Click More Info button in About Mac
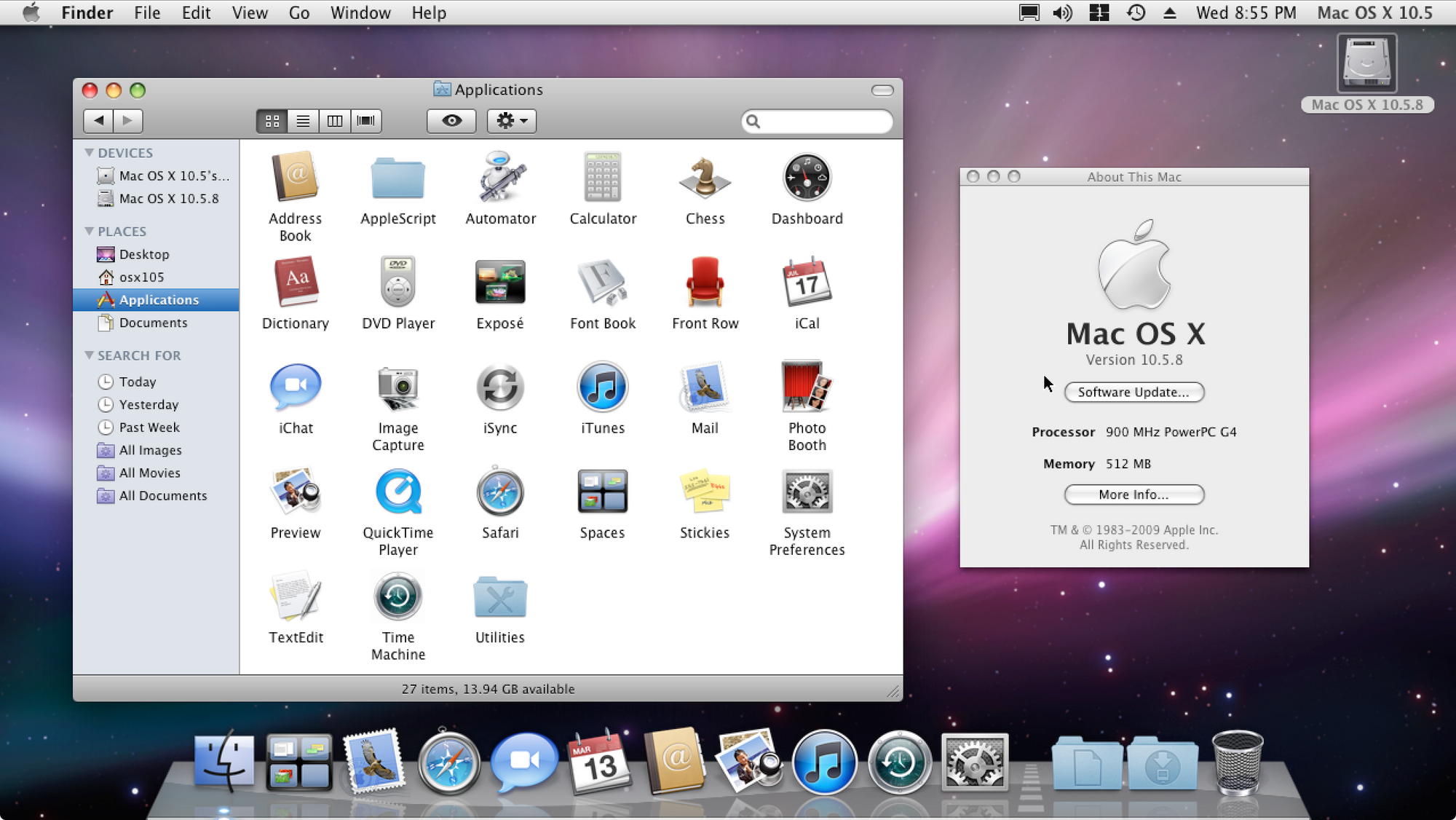This screenshot has height=820, width=1456. click(1134, 494)
